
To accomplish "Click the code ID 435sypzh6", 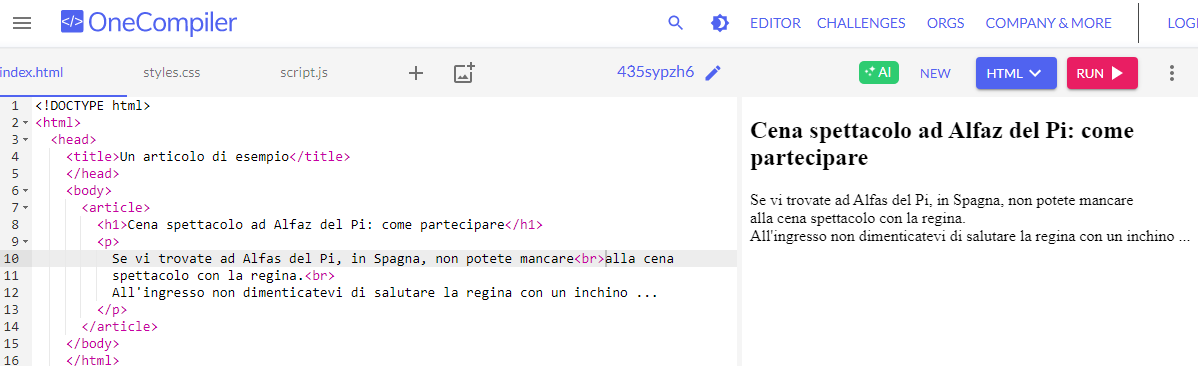I will (656, 73).
